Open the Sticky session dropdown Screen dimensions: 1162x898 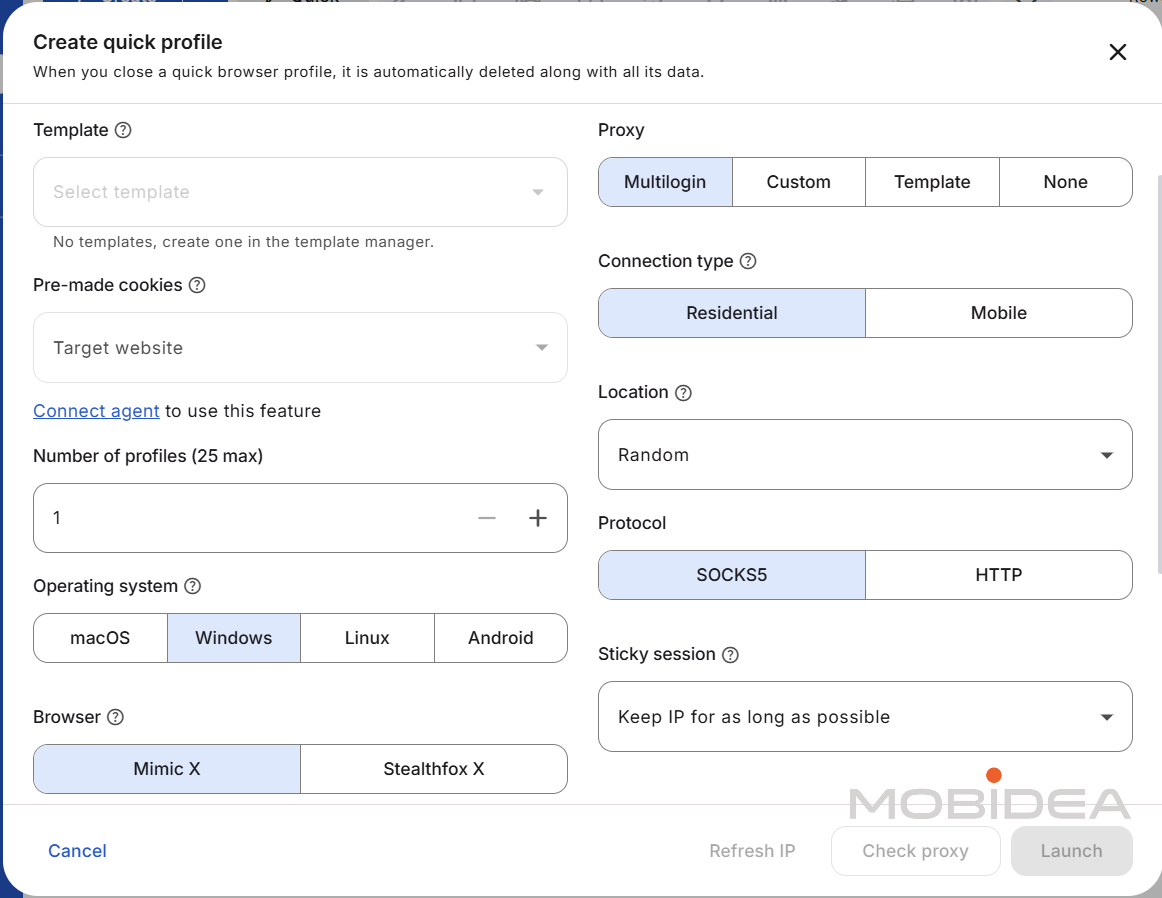(x=864, y=717)
